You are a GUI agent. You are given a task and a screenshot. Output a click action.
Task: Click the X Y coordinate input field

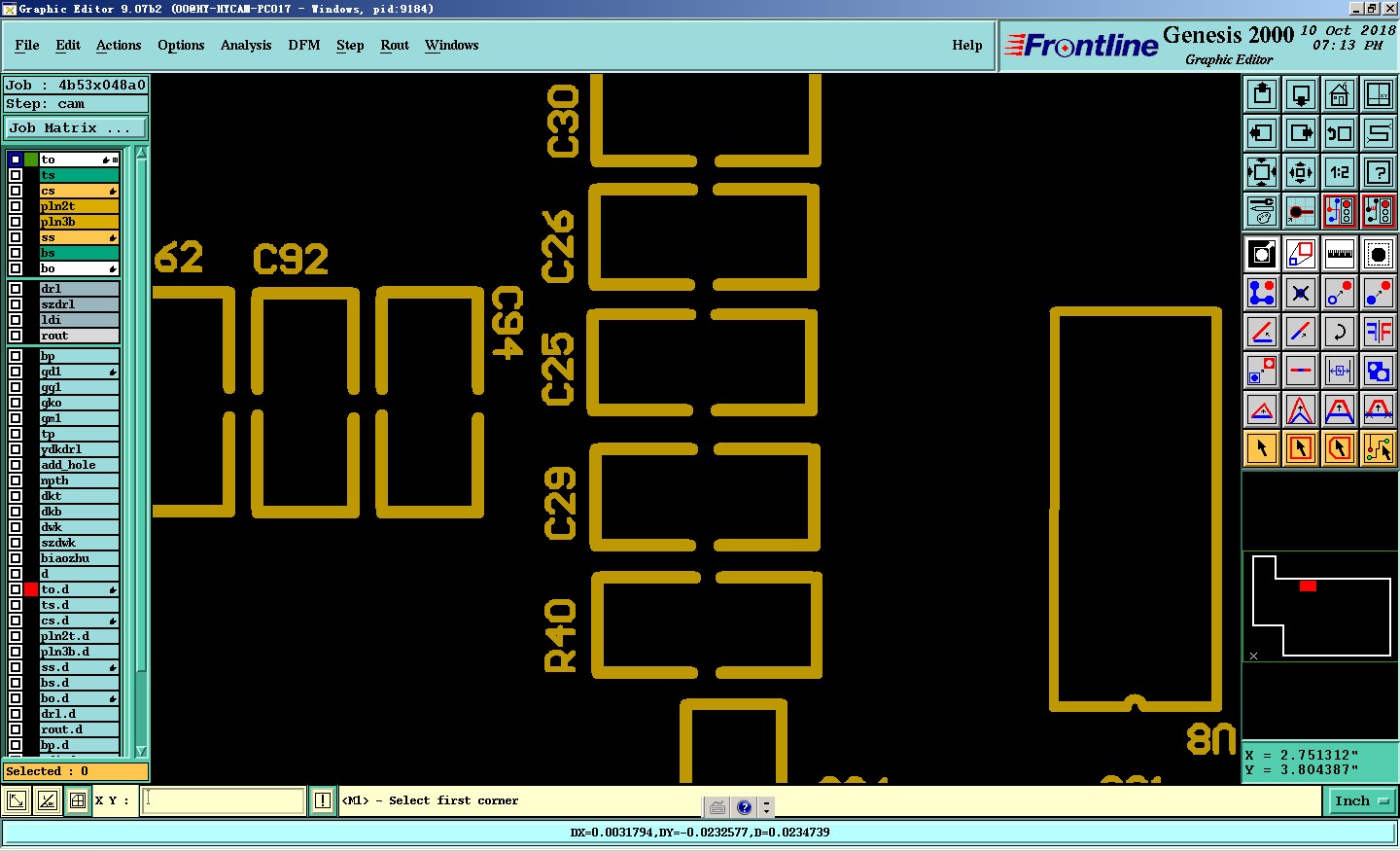pos(224,800)
